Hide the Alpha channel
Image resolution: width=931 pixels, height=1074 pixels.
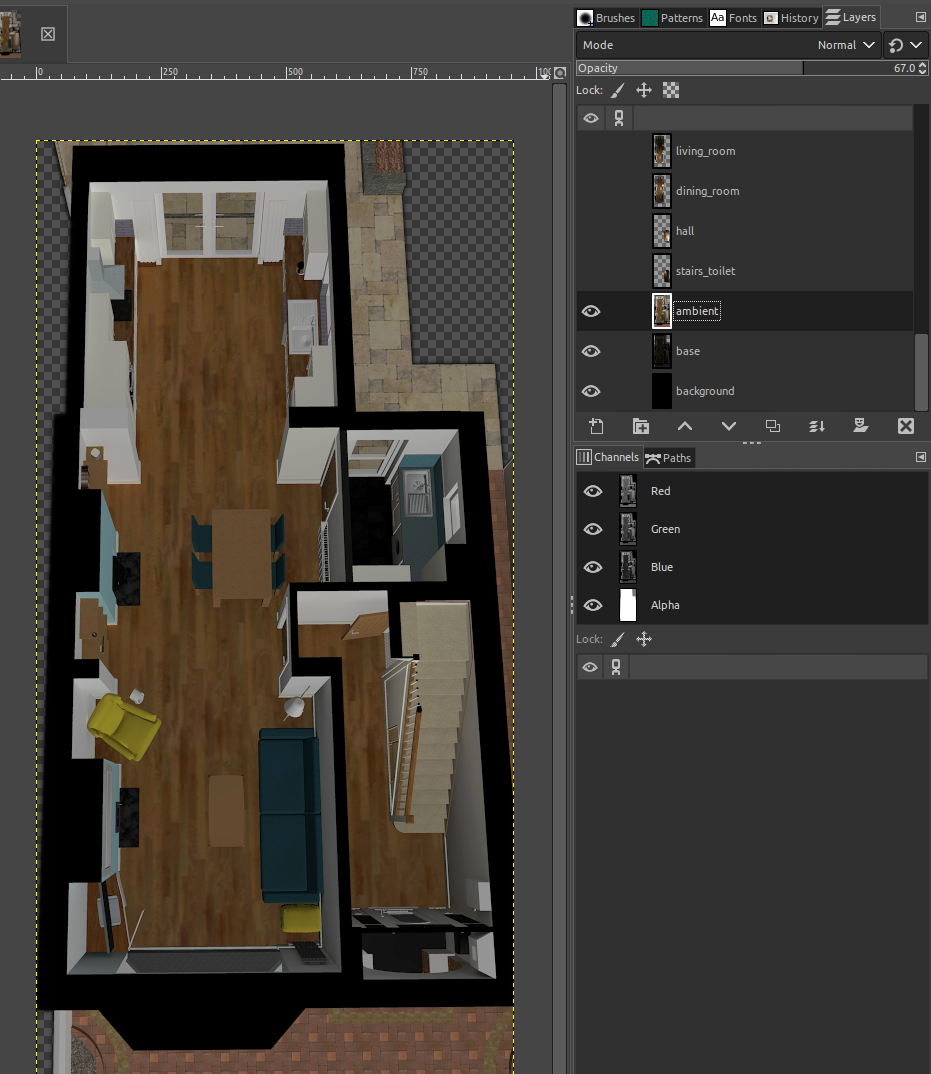(593, 605)
